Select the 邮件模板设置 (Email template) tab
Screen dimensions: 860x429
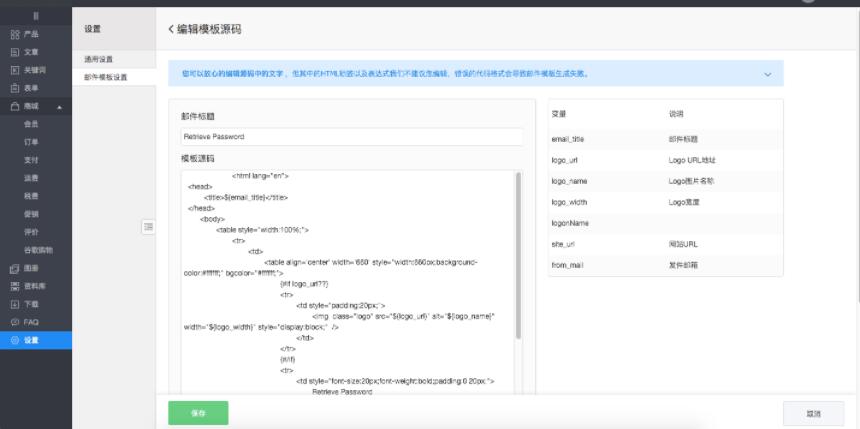(x=104, y=77)
